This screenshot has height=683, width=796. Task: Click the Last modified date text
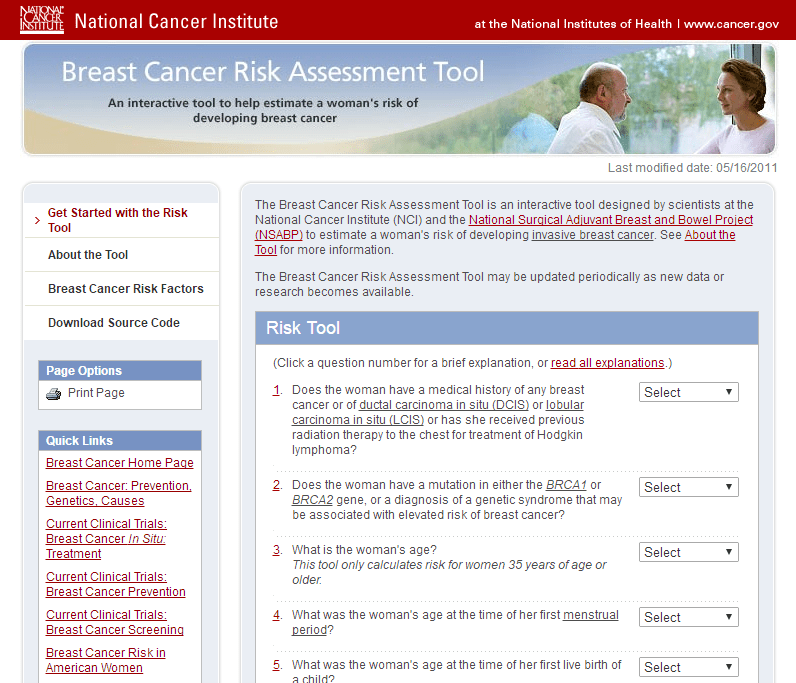point(692,168)
